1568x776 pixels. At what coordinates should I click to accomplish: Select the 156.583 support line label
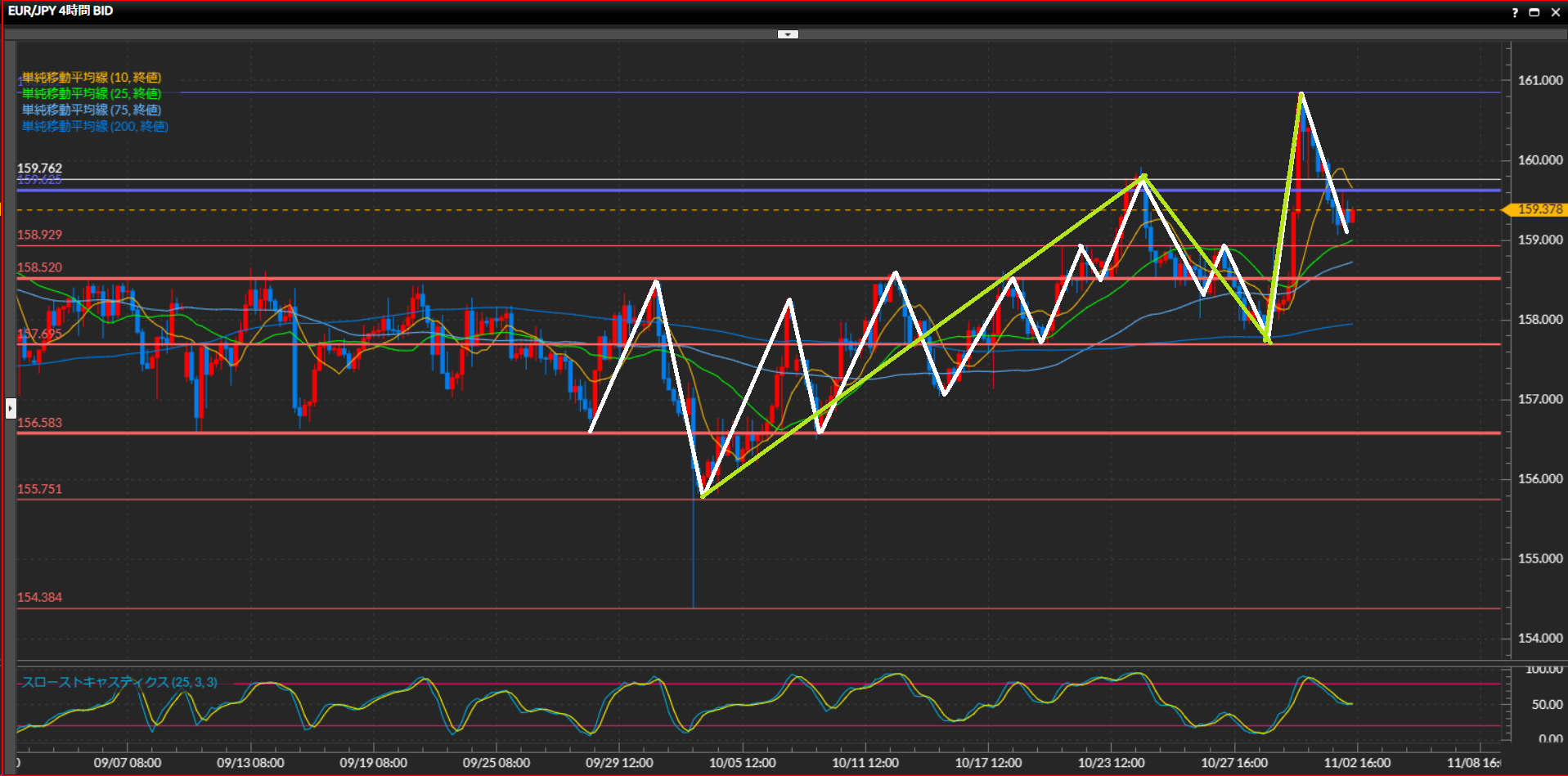[x=39, y=423]
